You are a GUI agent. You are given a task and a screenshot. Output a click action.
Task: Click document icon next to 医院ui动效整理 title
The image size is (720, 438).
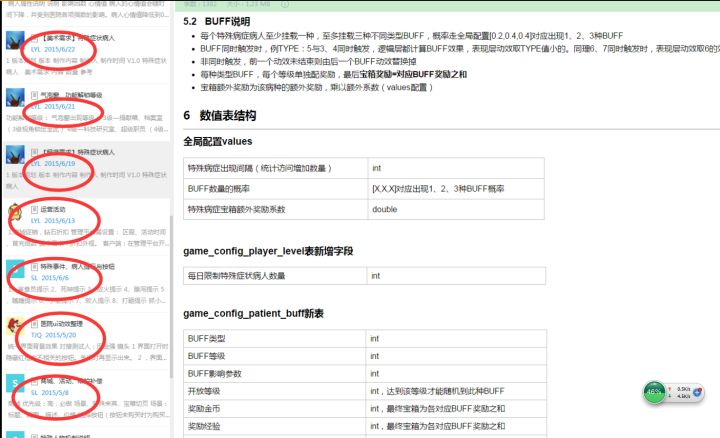[34, 324]
